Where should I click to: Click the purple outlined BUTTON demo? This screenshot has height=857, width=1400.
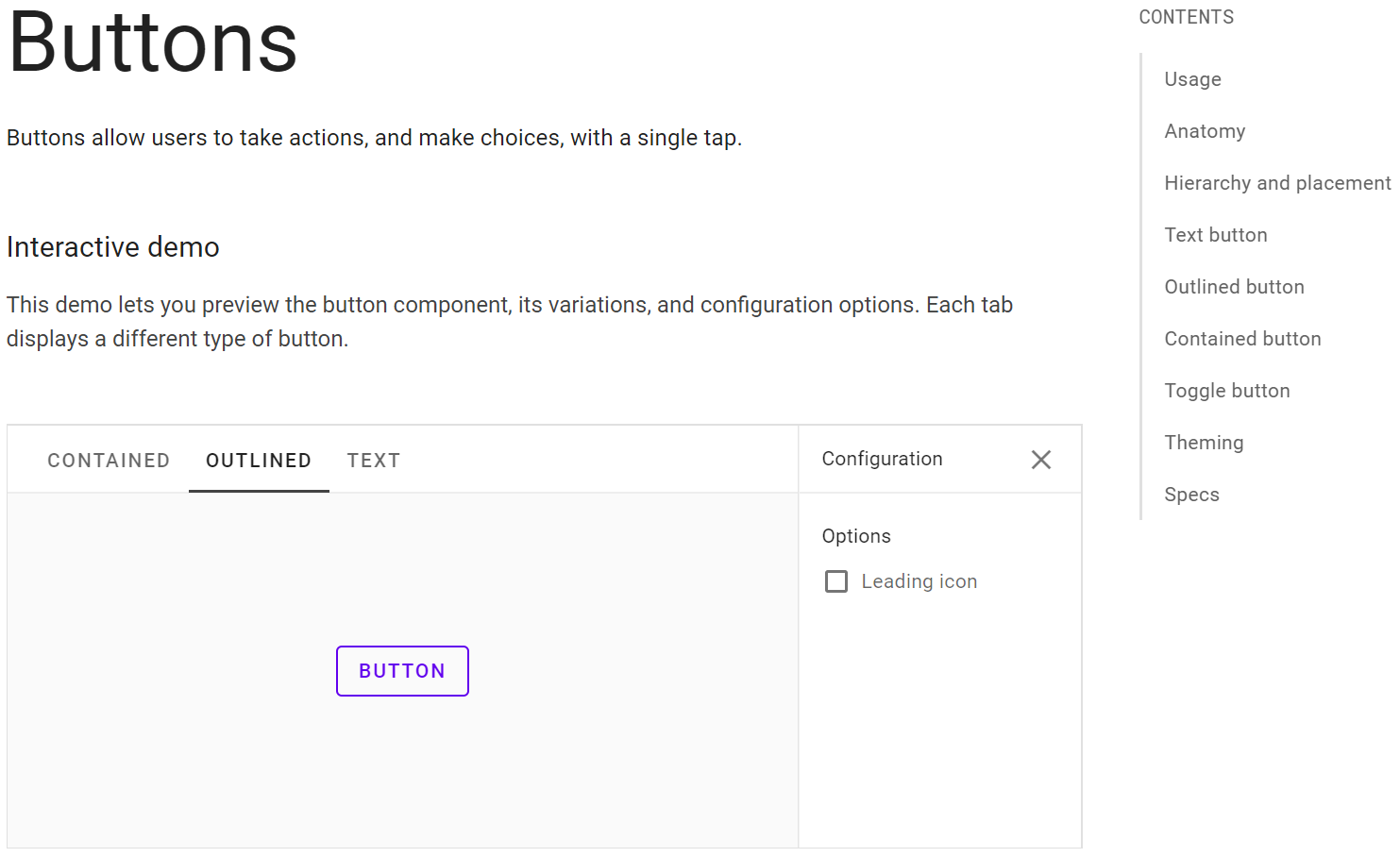402,671
